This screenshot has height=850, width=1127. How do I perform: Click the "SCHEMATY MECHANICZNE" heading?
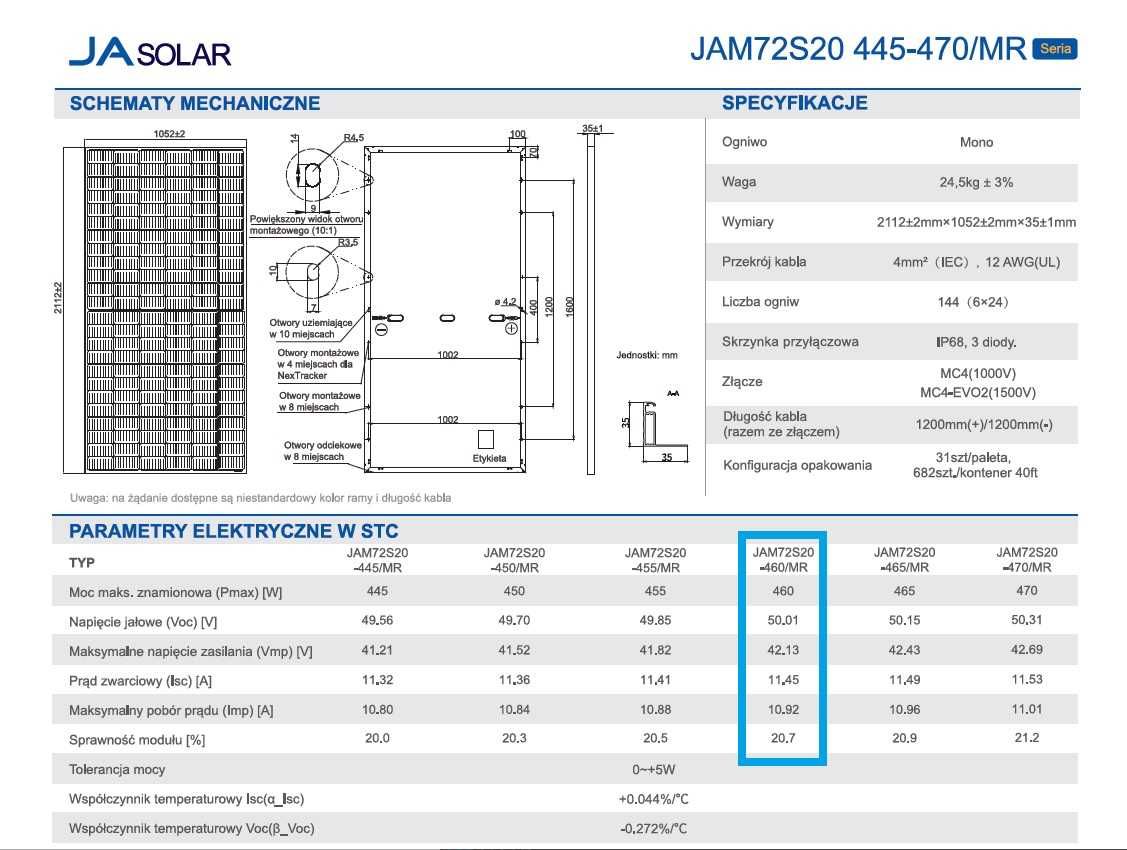pyautogui.click(x=195, y=103)
